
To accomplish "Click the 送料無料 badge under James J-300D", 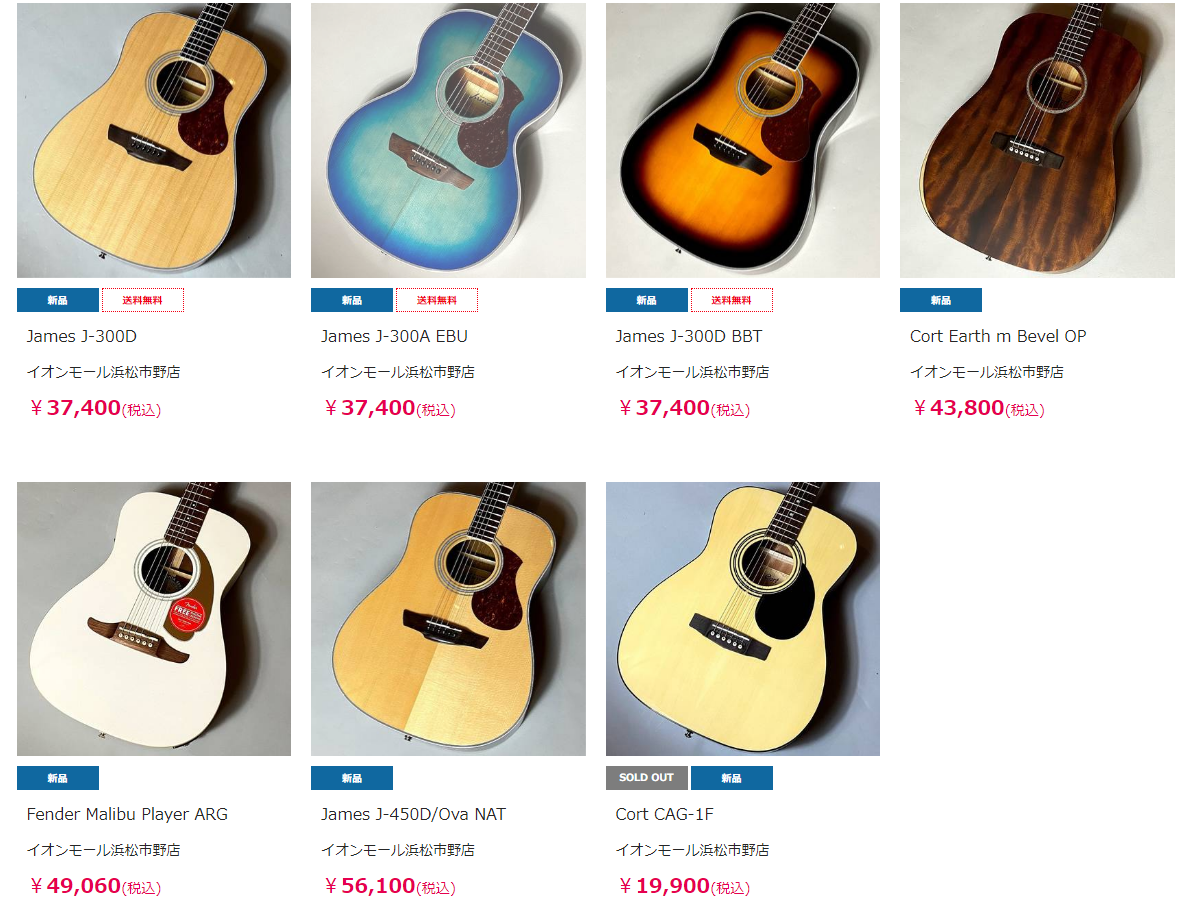I will click(x=143, y=301).
